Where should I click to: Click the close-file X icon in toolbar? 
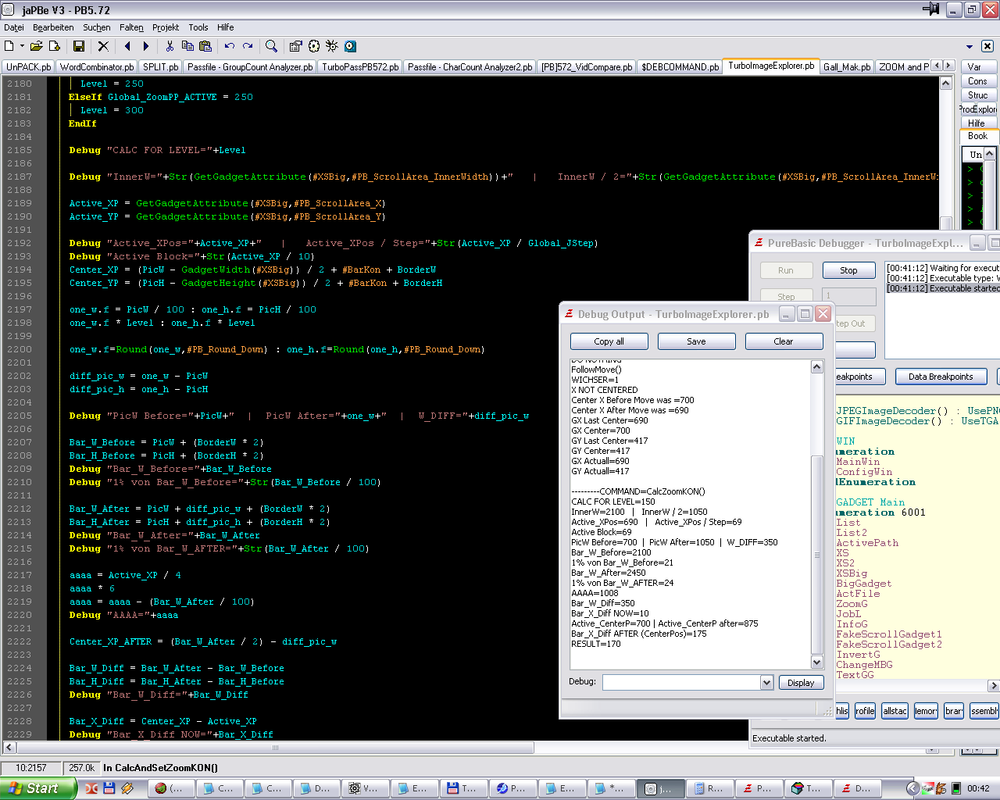tap(103, 46)
